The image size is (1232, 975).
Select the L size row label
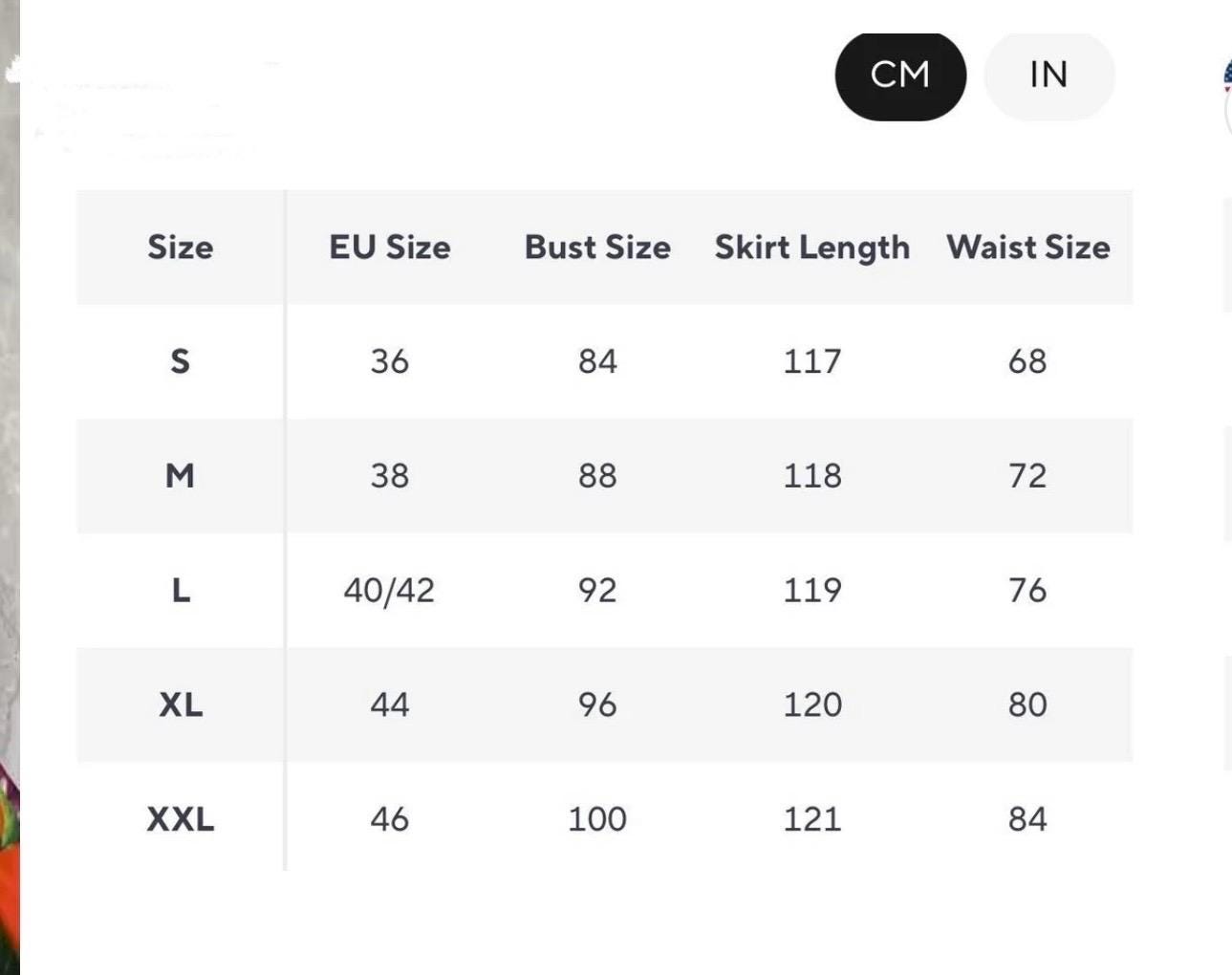point(181,590)
